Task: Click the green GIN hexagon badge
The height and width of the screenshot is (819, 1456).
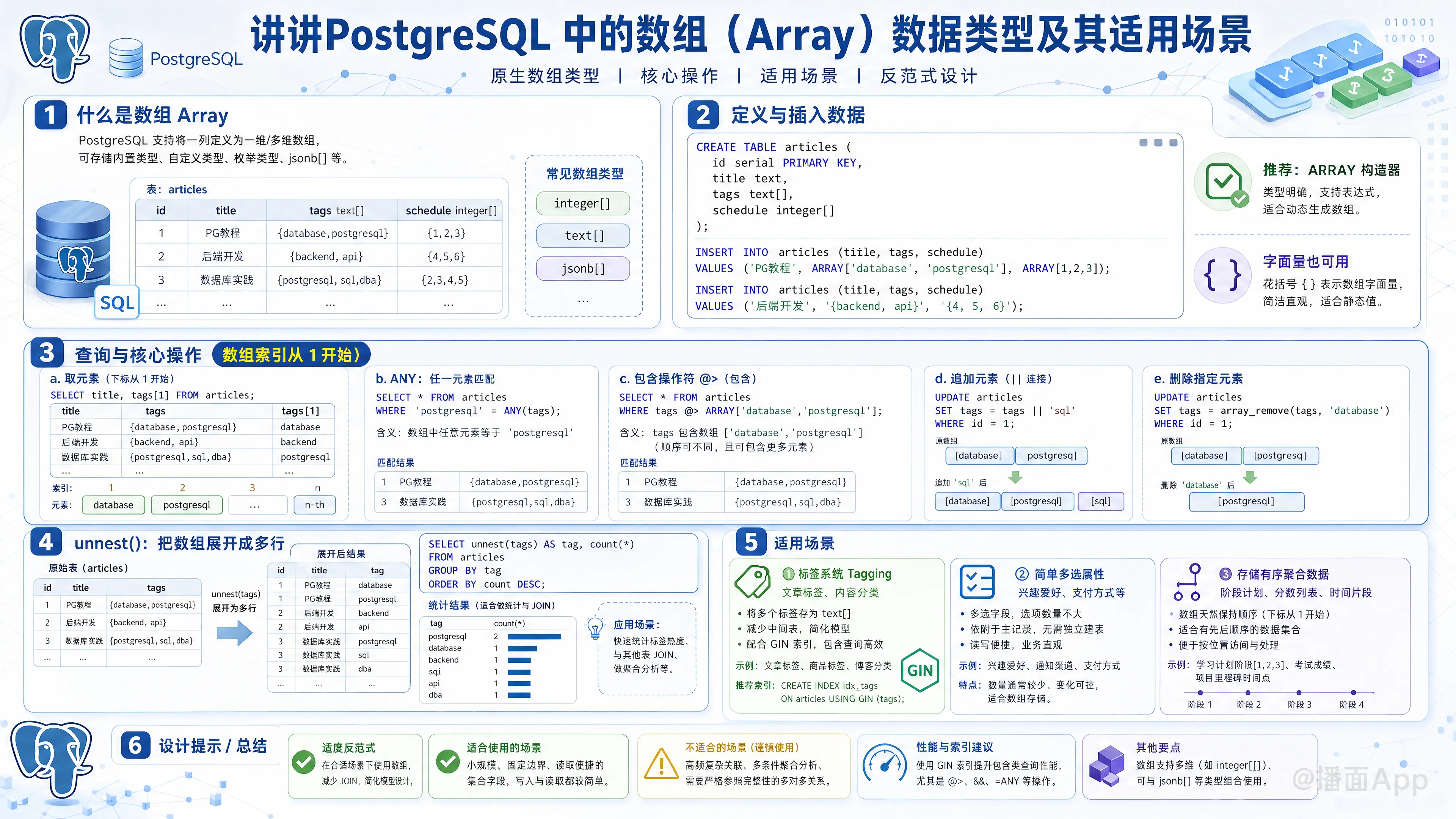Action: point(919,670)
